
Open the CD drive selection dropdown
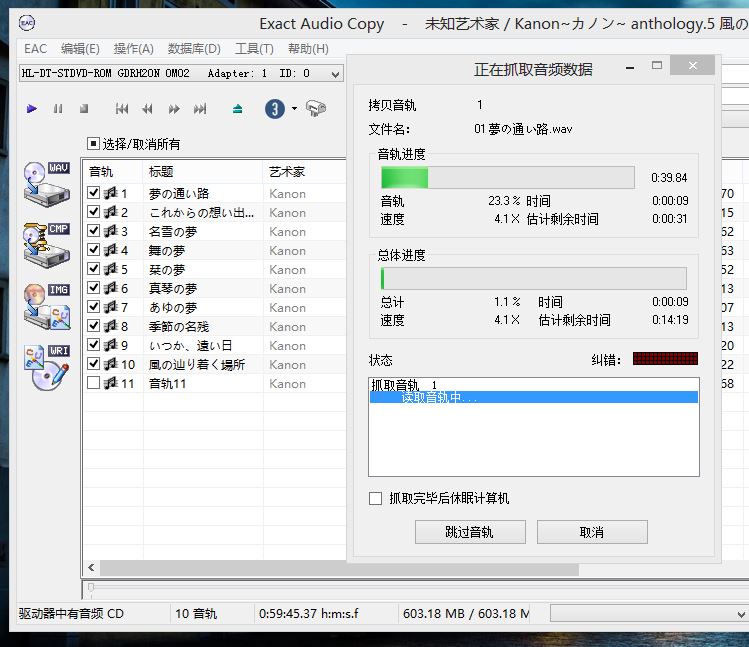tap(335, 73)
